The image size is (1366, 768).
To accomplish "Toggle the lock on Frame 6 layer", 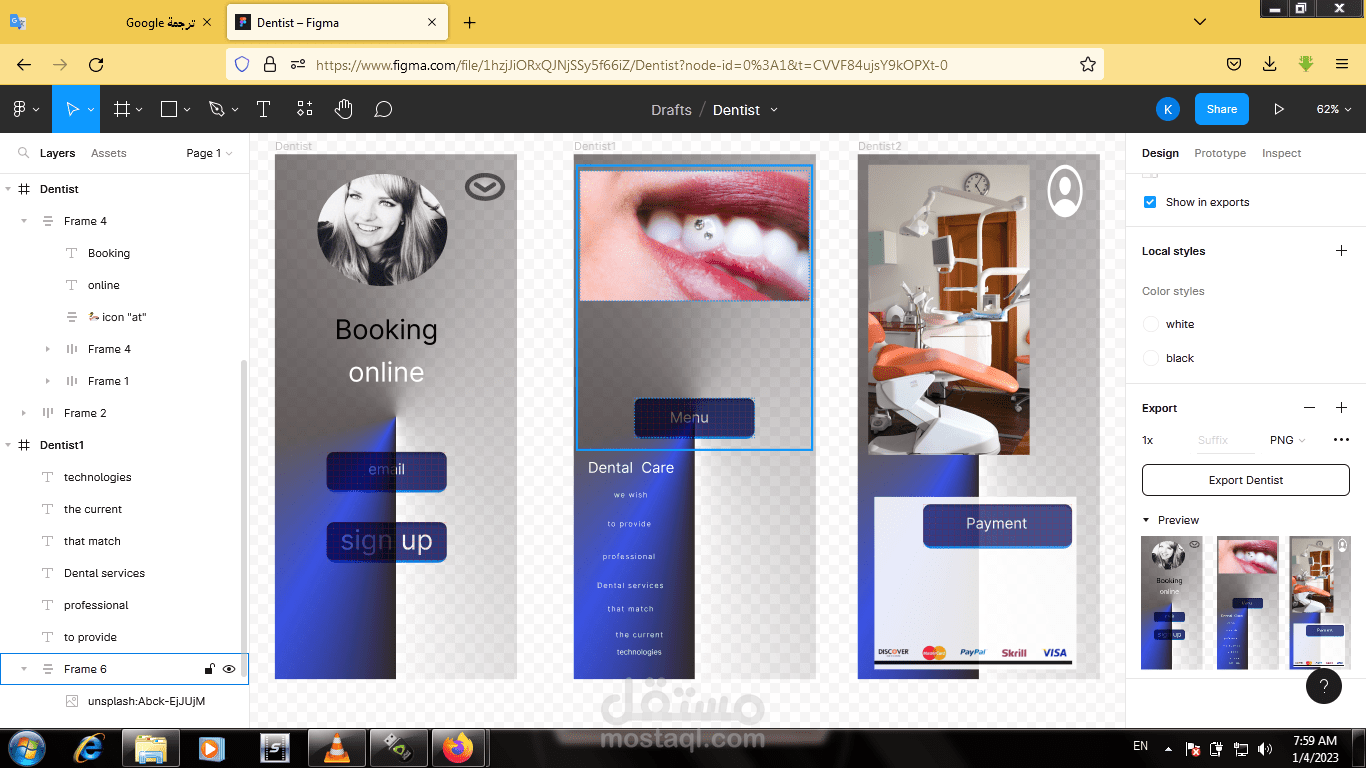I will 209,669.
